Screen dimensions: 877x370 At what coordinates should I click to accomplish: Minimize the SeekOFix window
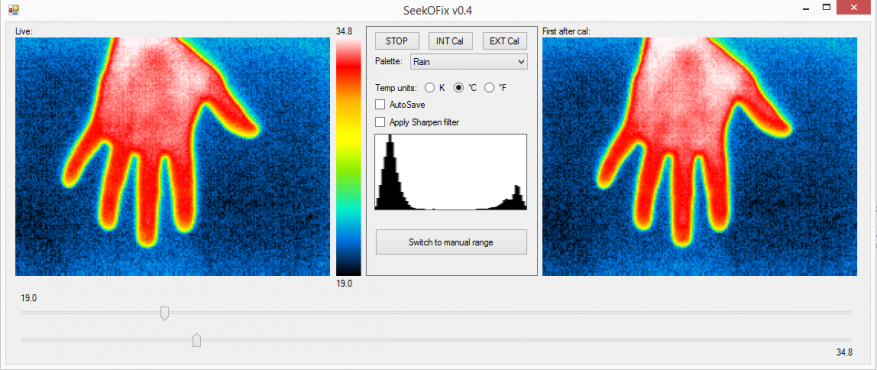[x=806, y=7]
